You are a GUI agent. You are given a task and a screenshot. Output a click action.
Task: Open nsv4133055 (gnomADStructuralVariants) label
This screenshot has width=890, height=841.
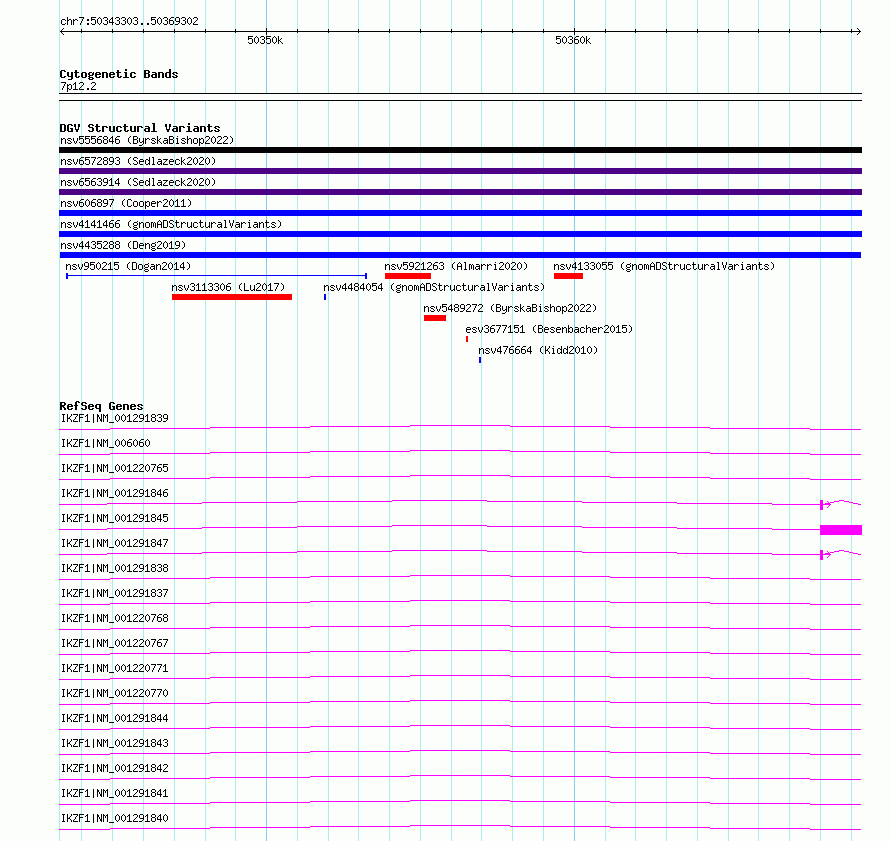click(x=664, y=266)
